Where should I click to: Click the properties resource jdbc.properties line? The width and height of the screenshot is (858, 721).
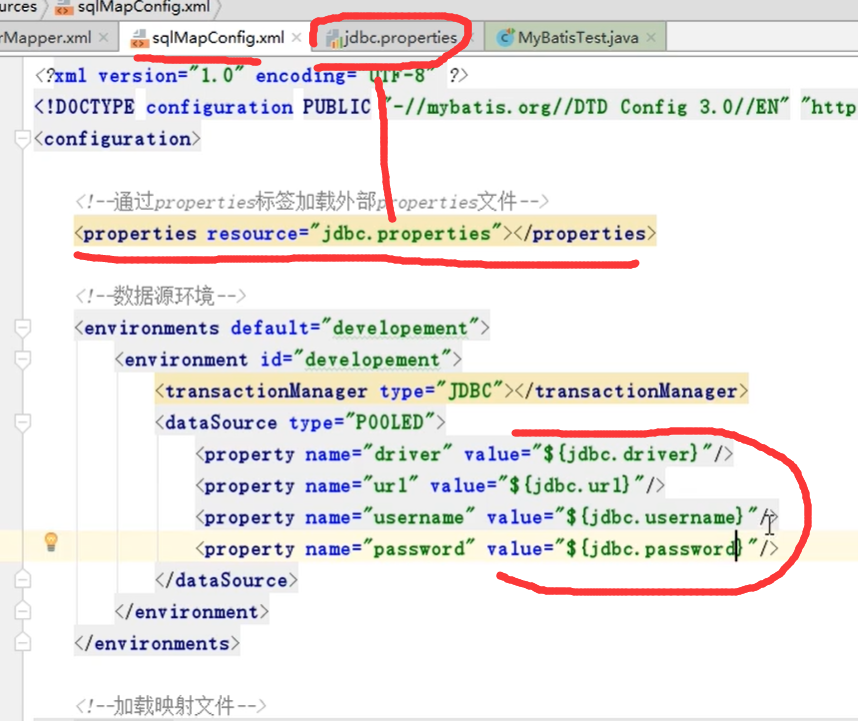coord(365,234)
